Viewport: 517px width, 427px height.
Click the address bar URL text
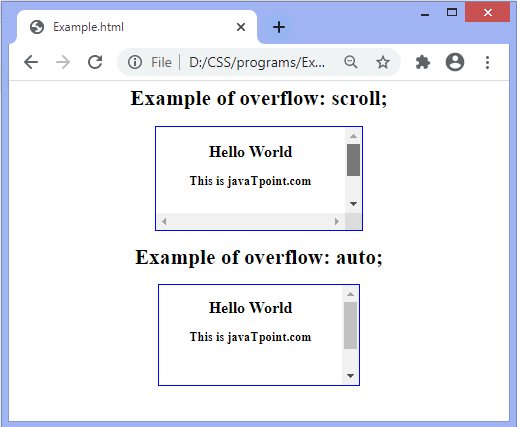click(x=257, y=62)
